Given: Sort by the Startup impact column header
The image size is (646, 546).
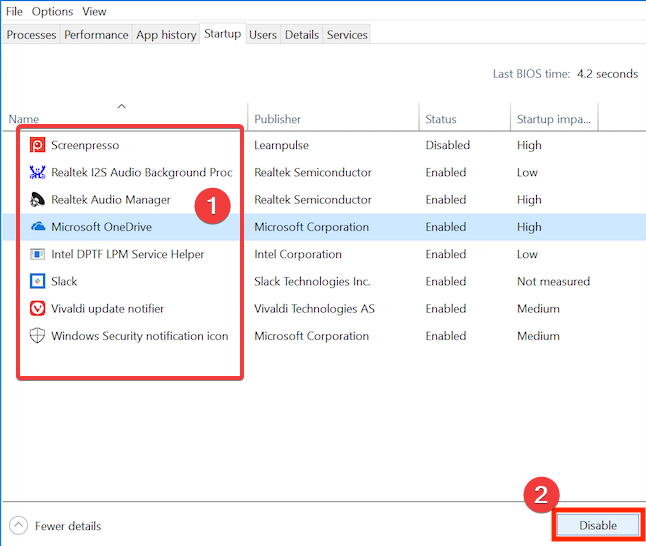Looking at the screenshot, I should point(554,119).
